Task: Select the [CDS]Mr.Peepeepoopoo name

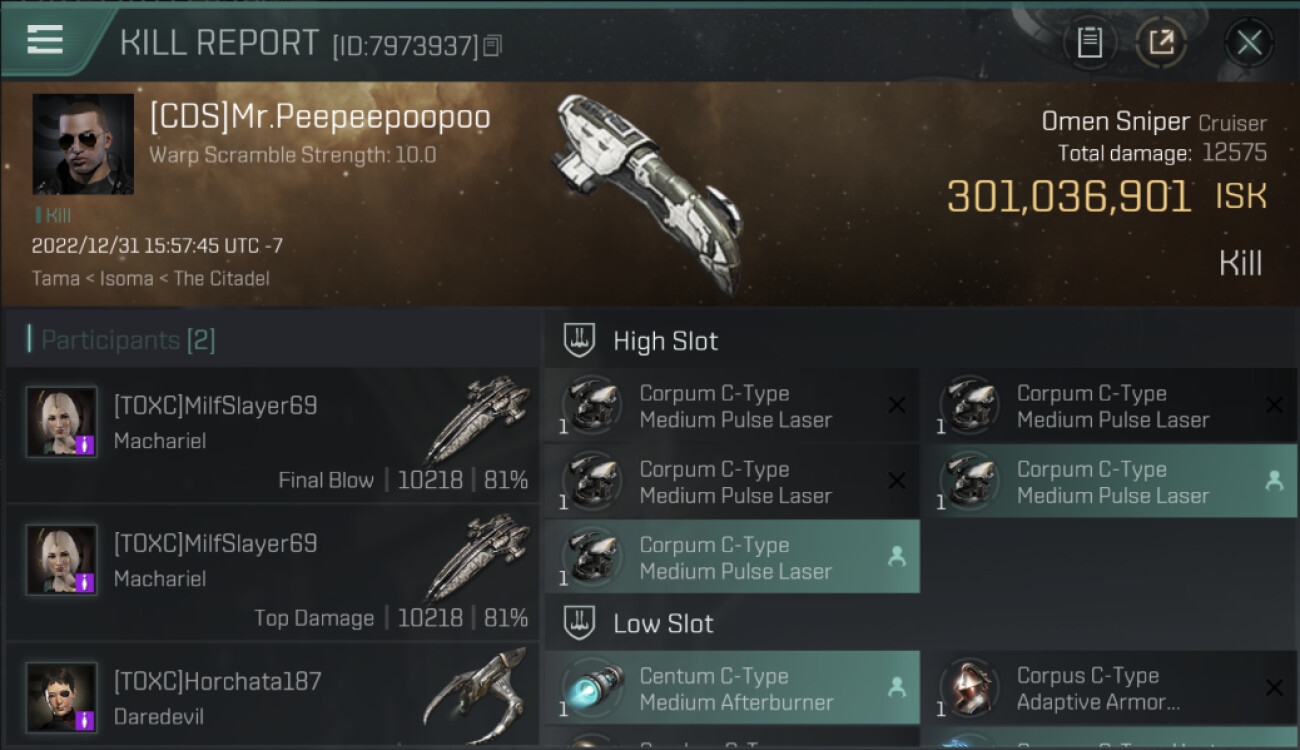Action: click(320, 117)
